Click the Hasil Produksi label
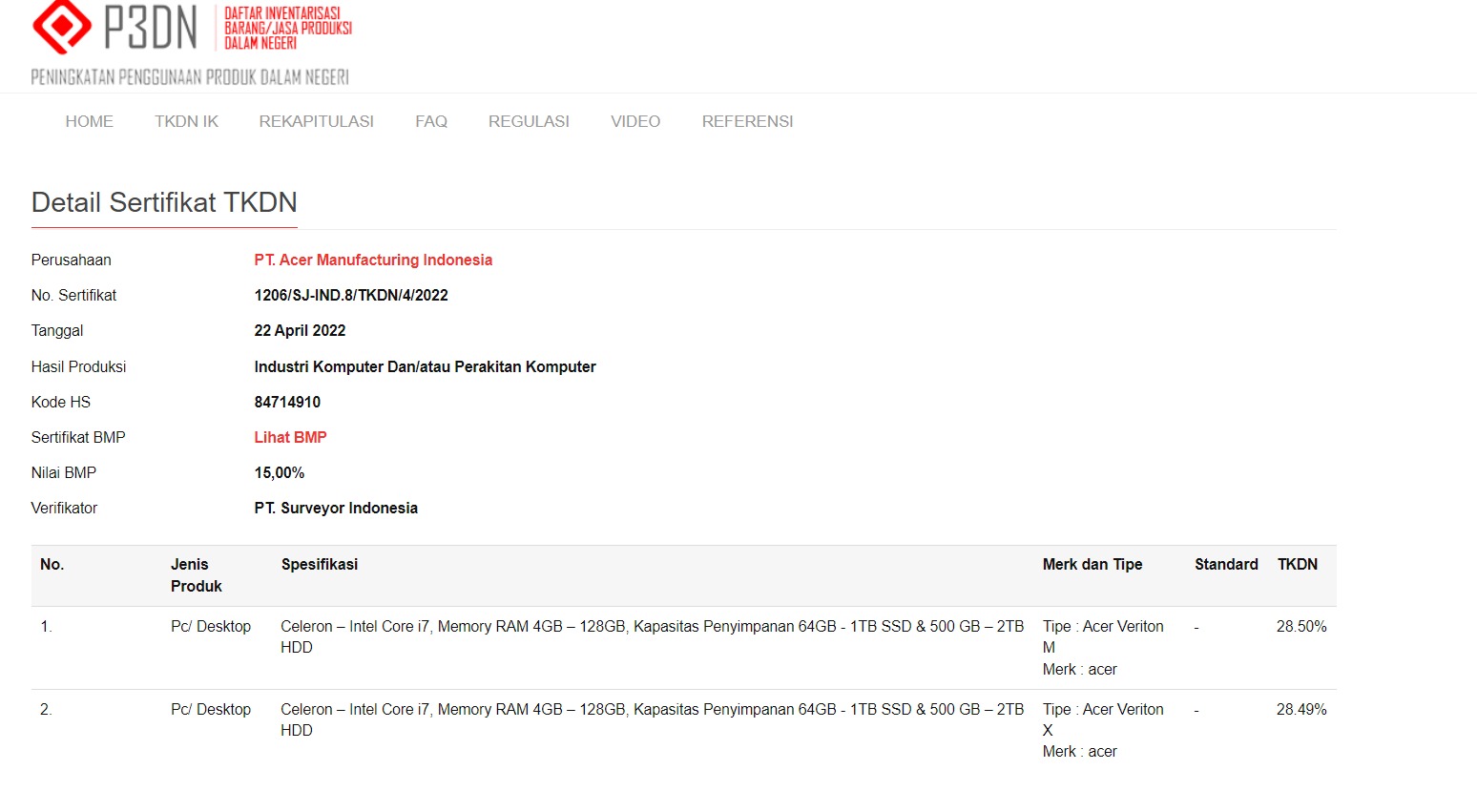Viewport: 1477px width, 812px height. click(78, 366)
